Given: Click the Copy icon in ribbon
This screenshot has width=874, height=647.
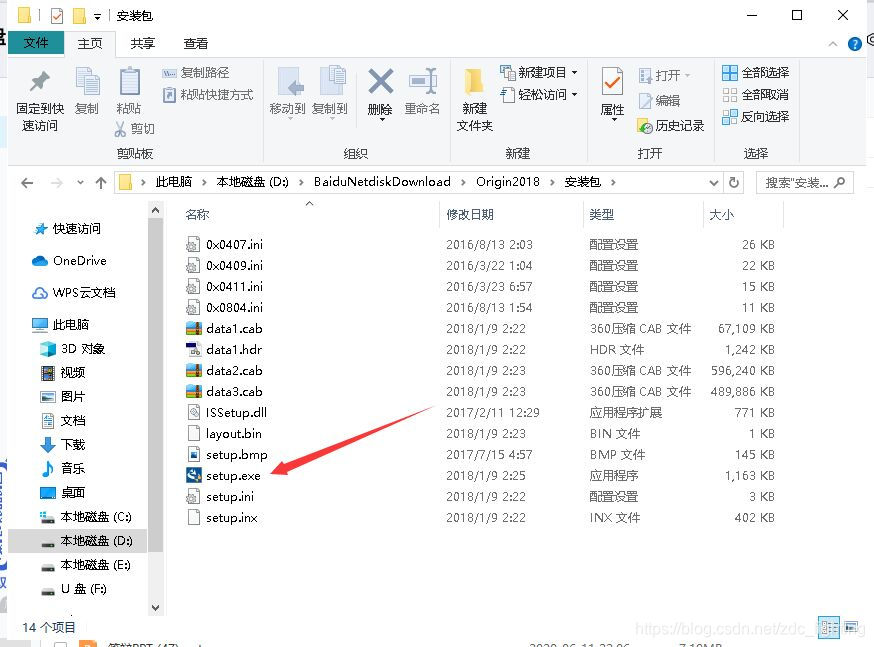Looking at the screenshot, I should [87, 82].
